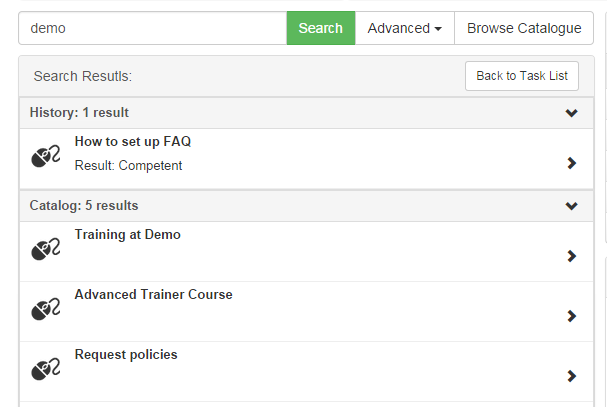Viewport: 607px width, 407px height.
Task: Click the mouse icon beside Advanced Trainer Course
Action: coord(46,309)
